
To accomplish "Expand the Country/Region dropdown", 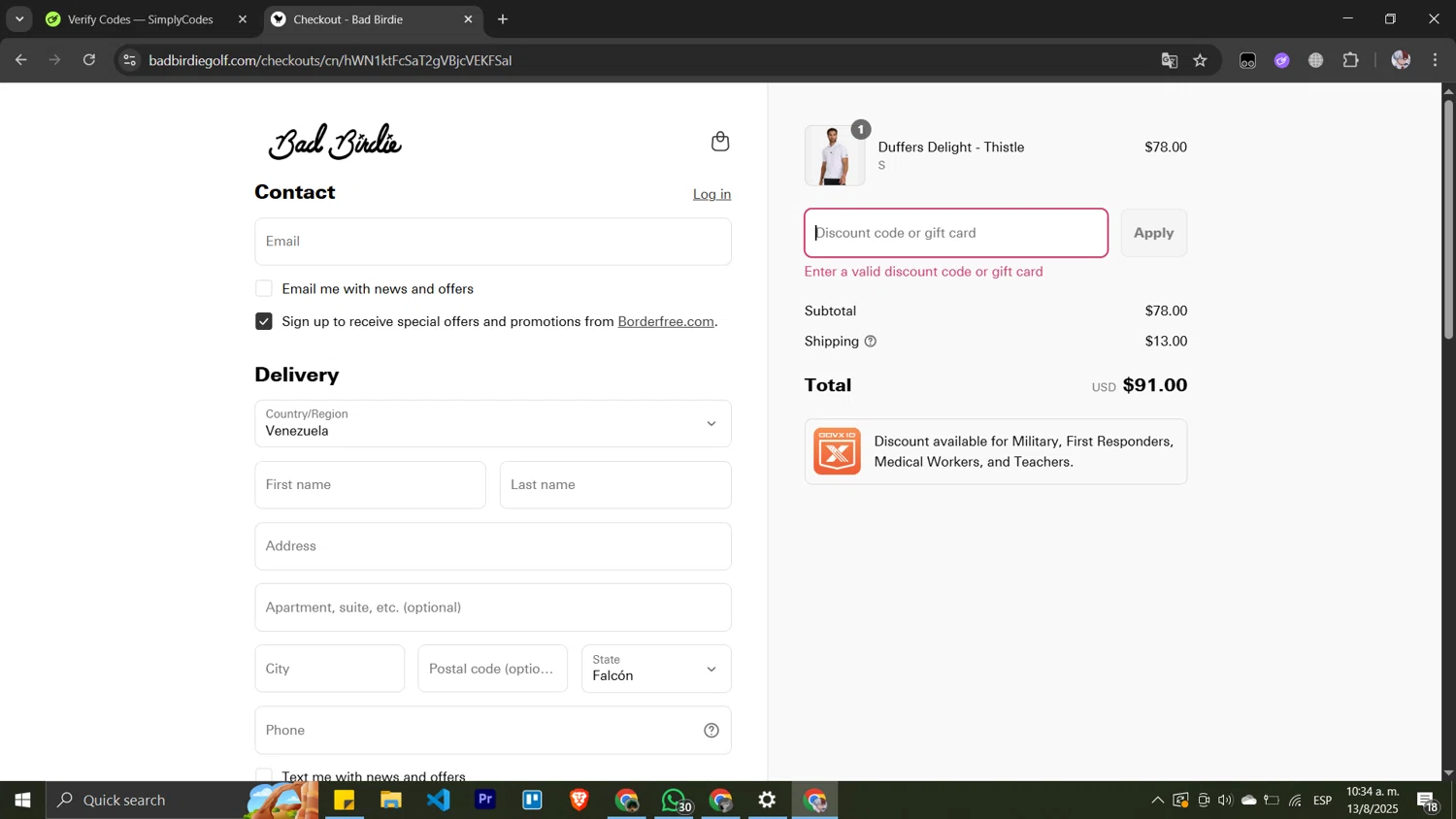I will pyautogui.click(x=493, y=424).
